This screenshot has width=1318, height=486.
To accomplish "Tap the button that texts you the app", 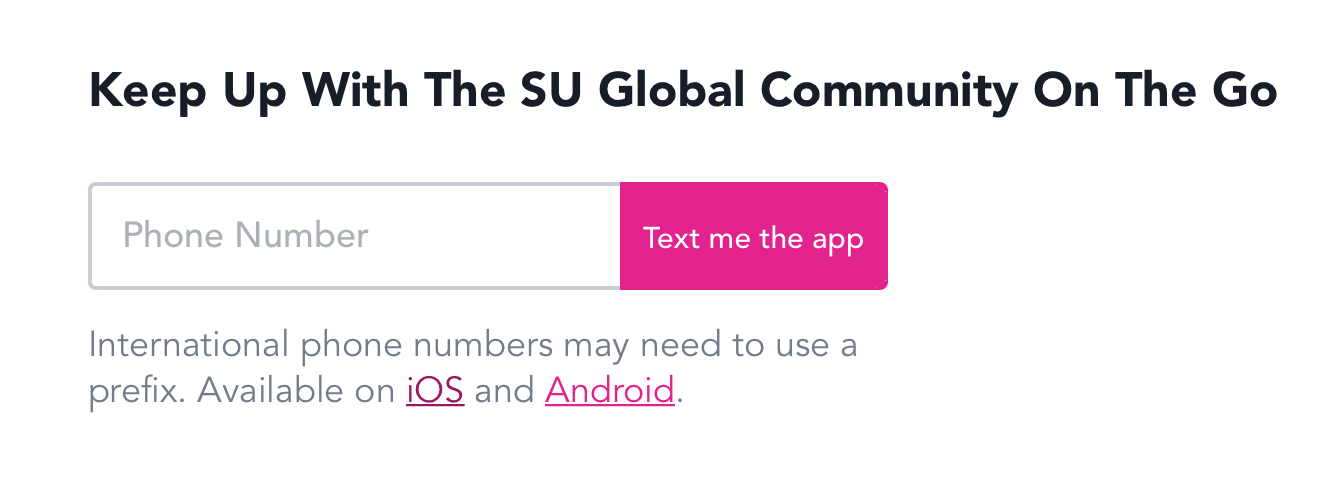I will click(754, 236).
